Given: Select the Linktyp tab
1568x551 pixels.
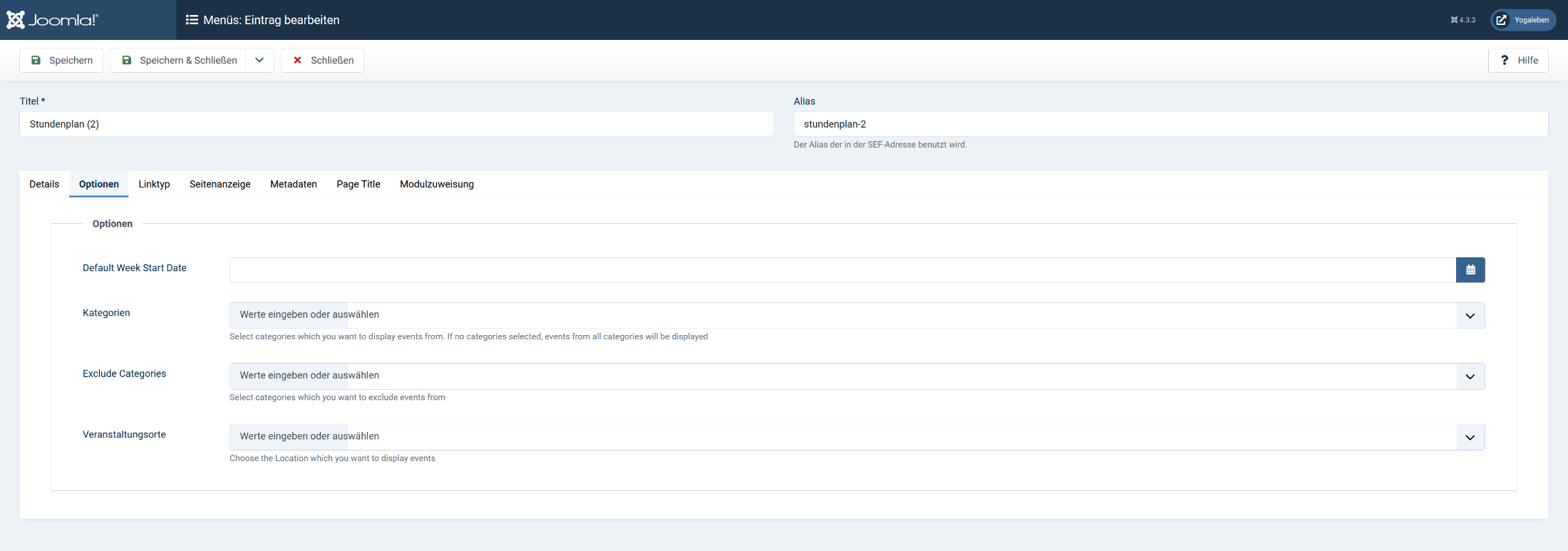Looking at the screenshot, I should click(154, 184).
